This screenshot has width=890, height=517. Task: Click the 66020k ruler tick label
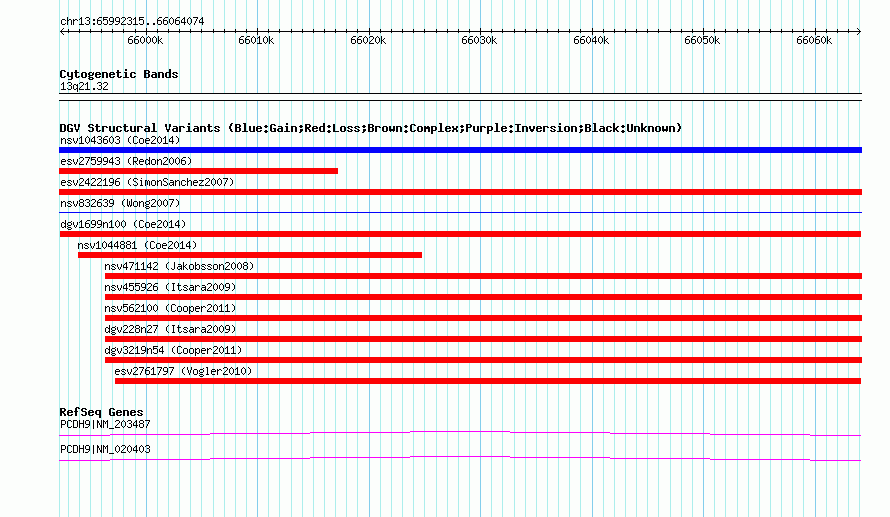(x=368, y=40)
